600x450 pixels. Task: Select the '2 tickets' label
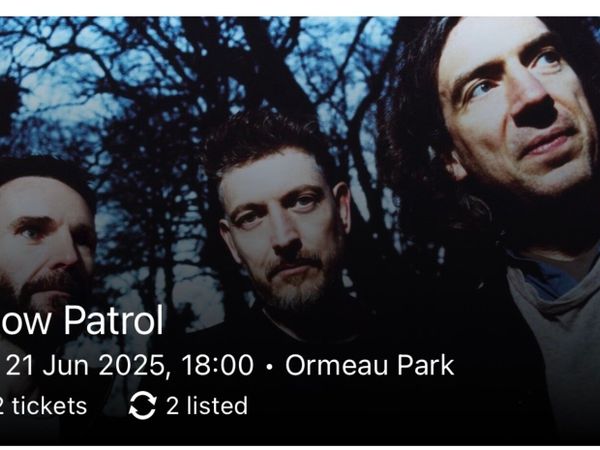pos(43,406)
